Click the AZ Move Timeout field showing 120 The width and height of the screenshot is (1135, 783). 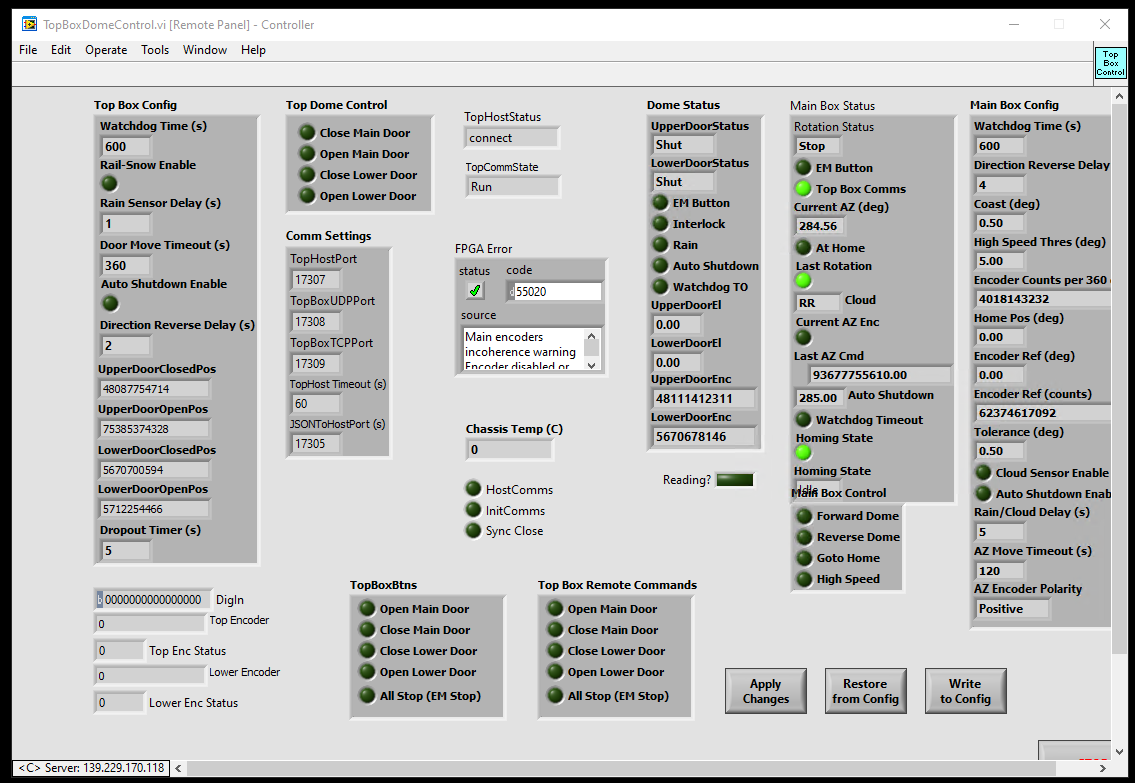(1000, 570)
